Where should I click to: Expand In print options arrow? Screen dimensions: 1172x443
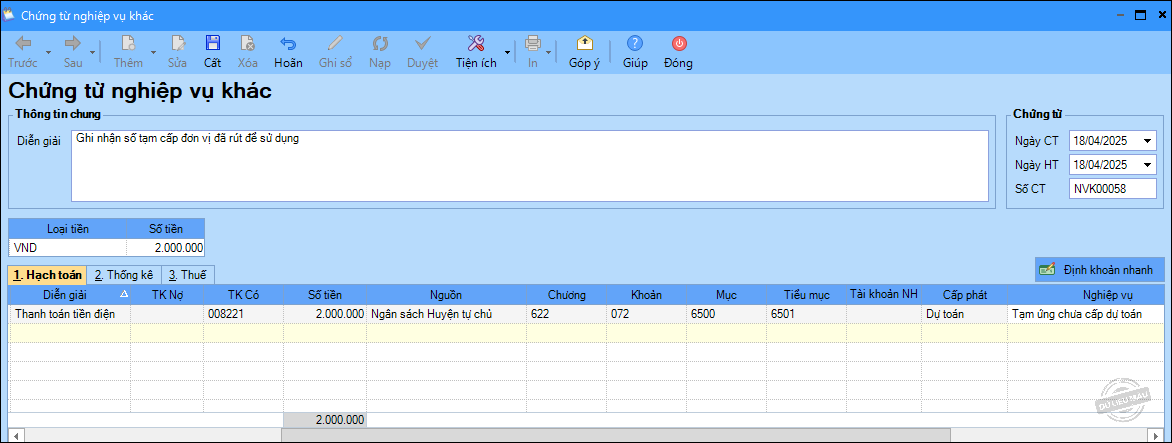click(x=549, y=52)
